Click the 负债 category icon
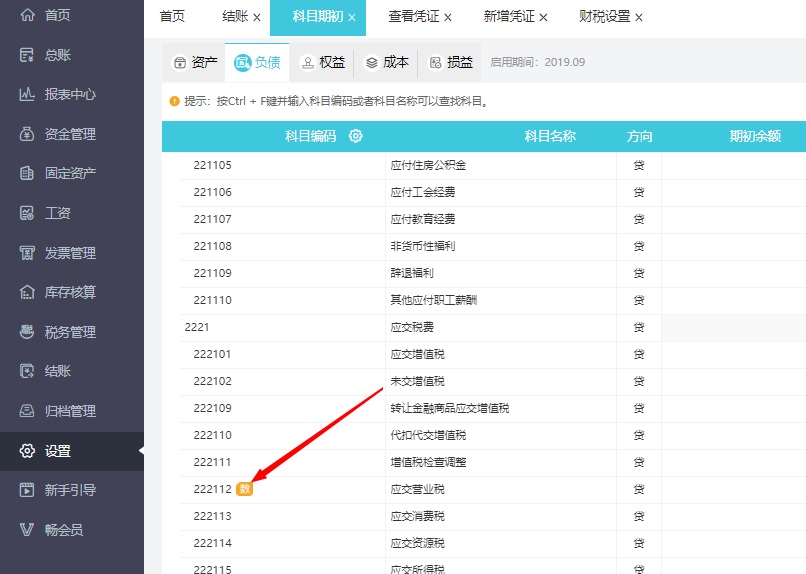The image size is (806, 574). click(x=243, y=63)
